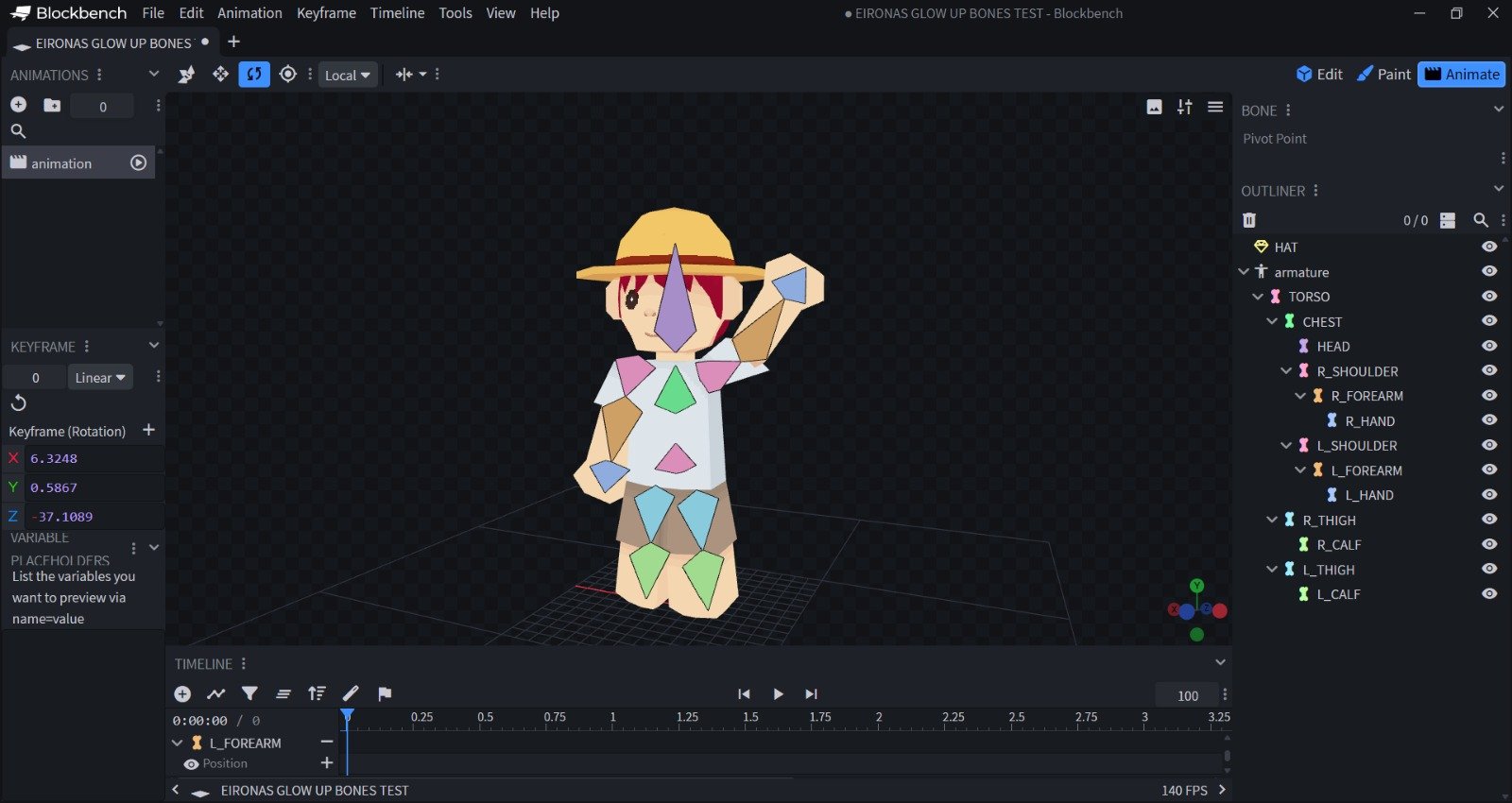Toggle visibility of L_CALF bone
Image resolution: width=1512 pixels, height=803 pixels.
tap(1489, 594)
